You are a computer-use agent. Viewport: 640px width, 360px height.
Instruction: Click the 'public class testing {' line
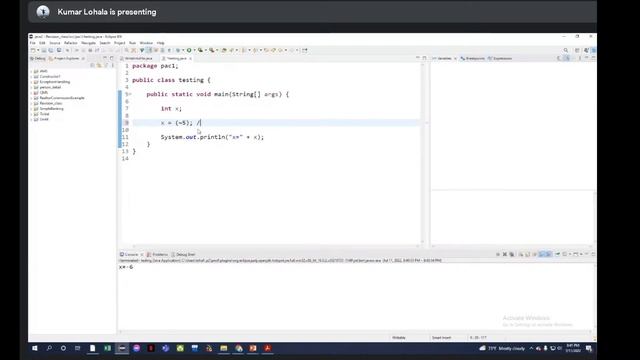[171, 80]
